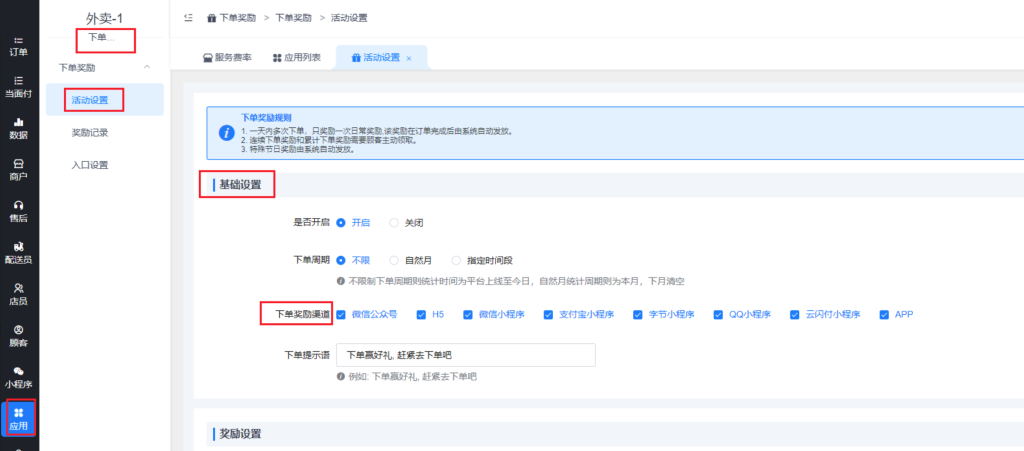The width and height of the screenshot is (1024, 451).
Task: Open the 配送员 delivery rider icon
Action: (x=18, y=246)
